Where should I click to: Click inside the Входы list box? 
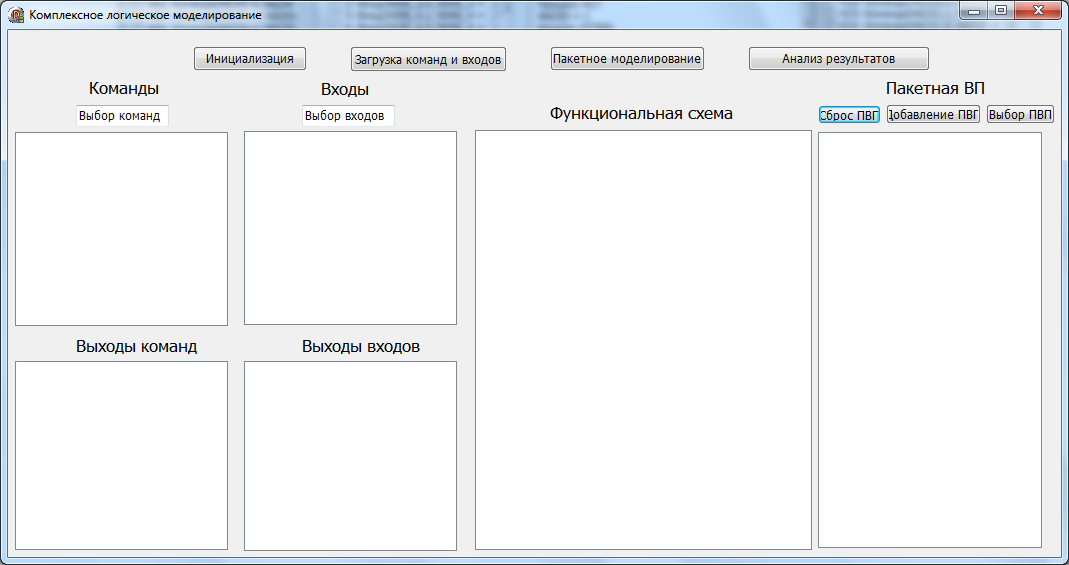(x=350, y=228)
